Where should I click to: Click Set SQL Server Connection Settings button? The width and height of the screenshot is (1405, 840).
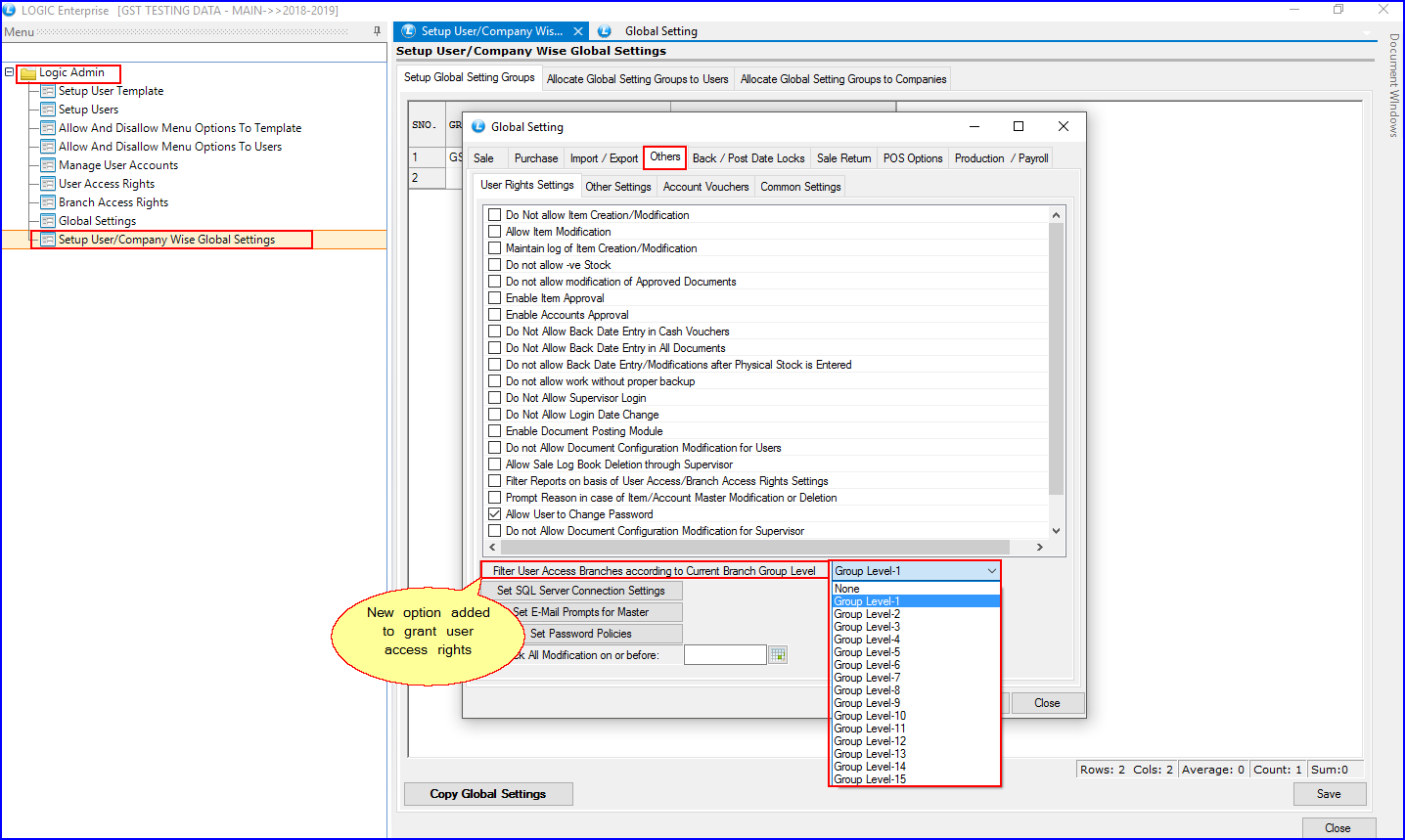tap(580, 591)
